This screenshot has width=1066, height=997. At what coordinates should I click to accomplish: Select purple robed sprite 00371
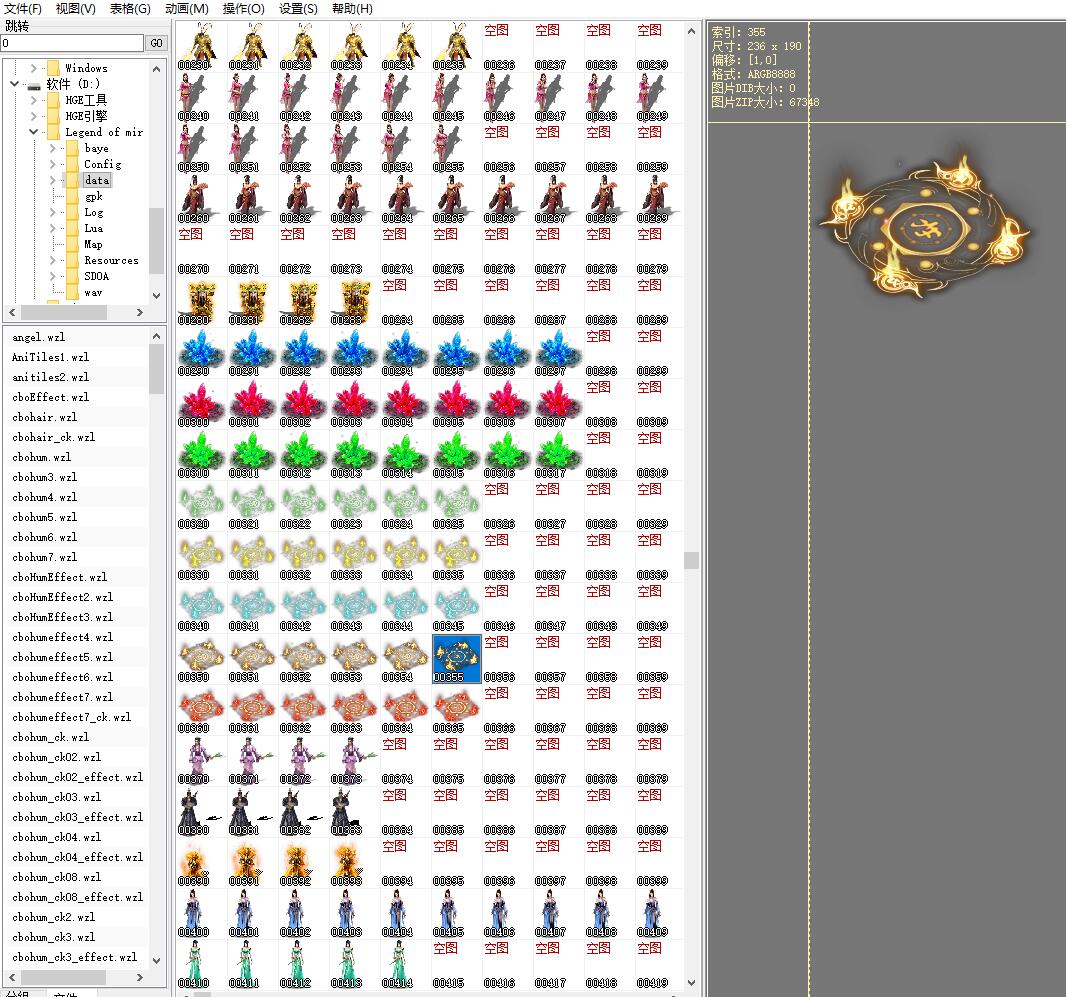click(x=252, y=760)
